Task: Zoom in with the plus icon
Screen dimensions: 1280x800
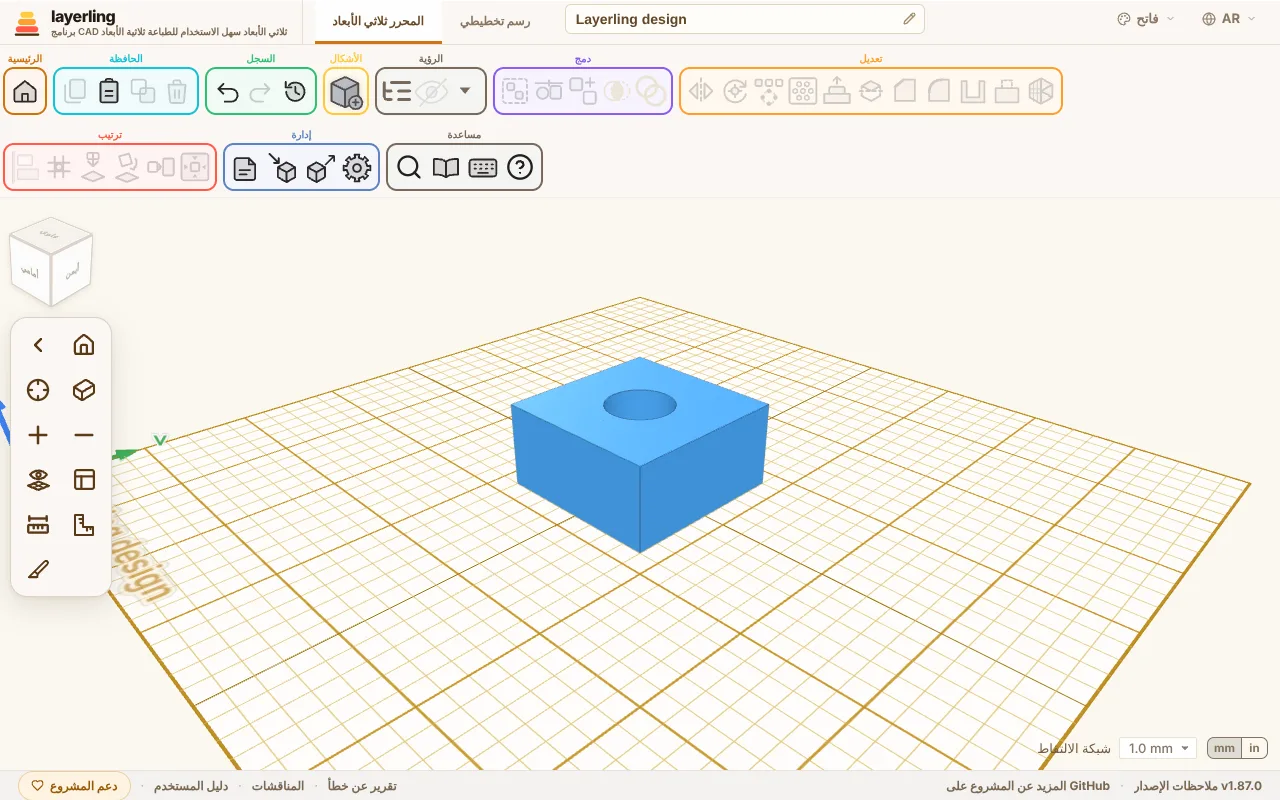Action: 38,435
